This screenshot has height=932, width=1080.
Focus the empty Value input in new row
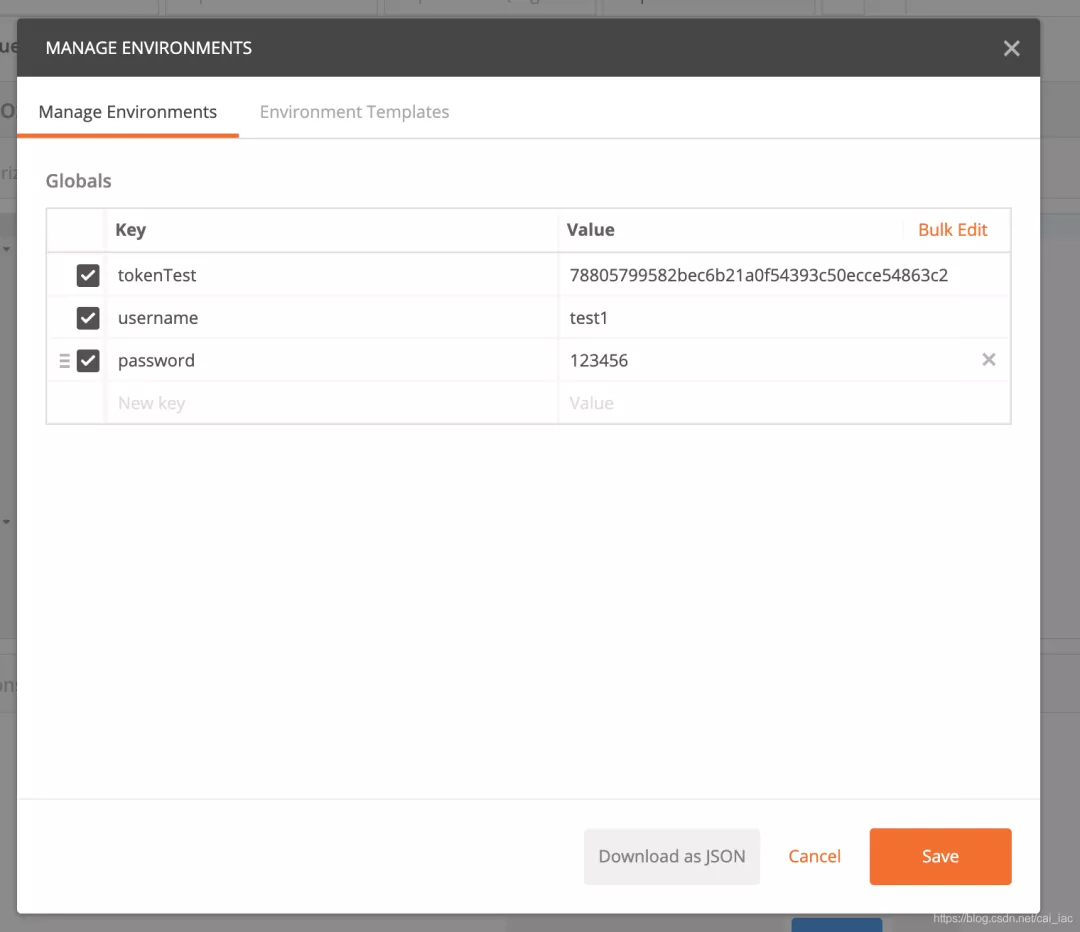click(x=784, y=403)
